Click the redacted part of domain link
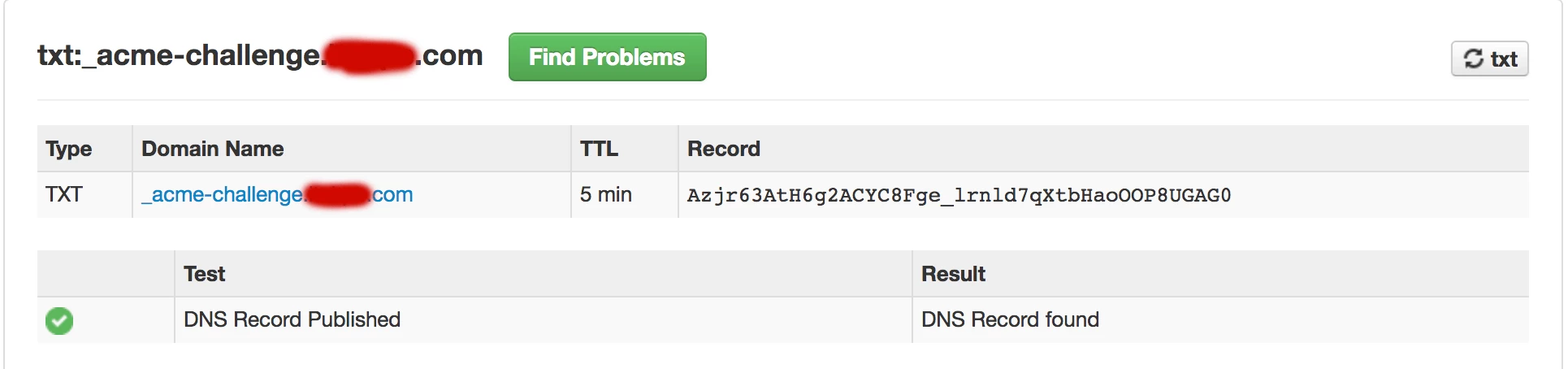1568x369 pixels. tap(338, 195)
